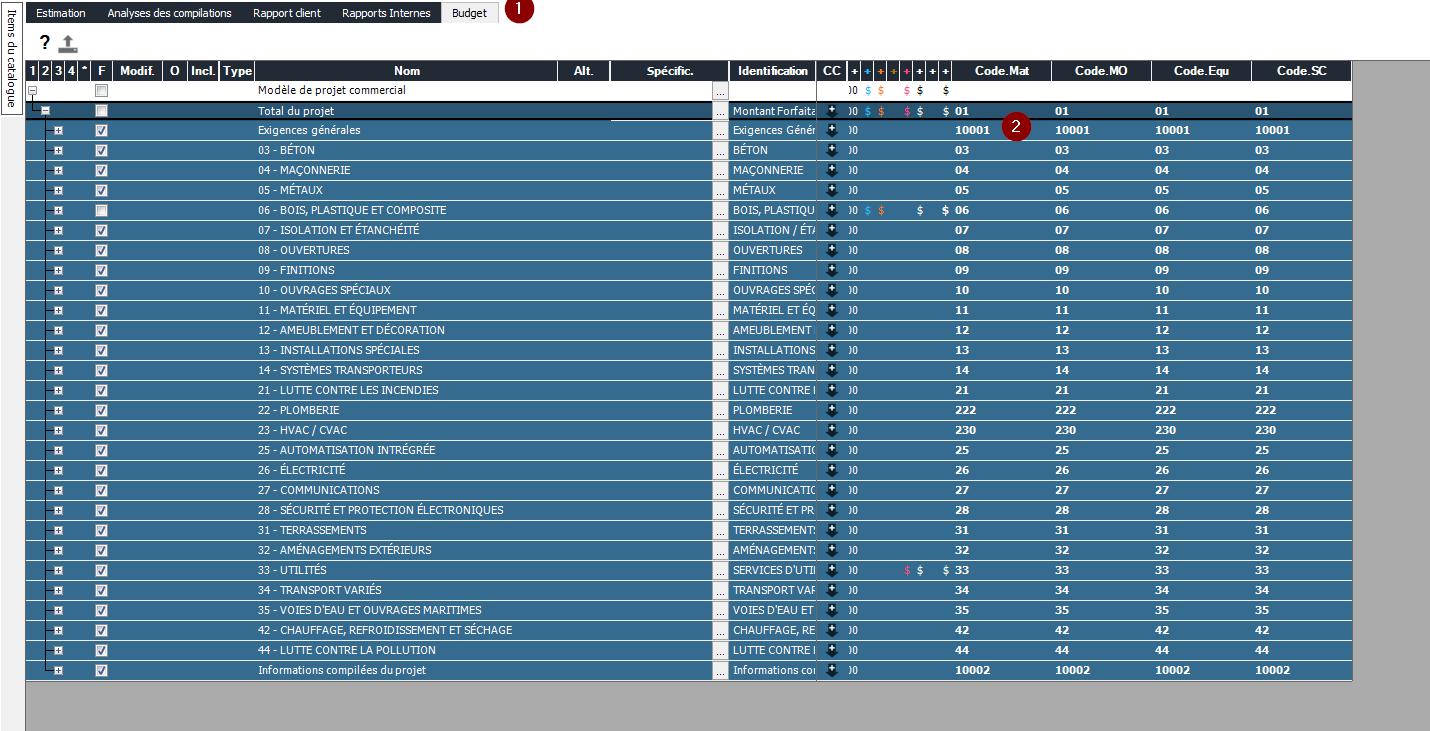The image size is (1430, 731).
Task: Click the CC down-arrow icon for 03 - BÉTON
Action: point(831,150)
